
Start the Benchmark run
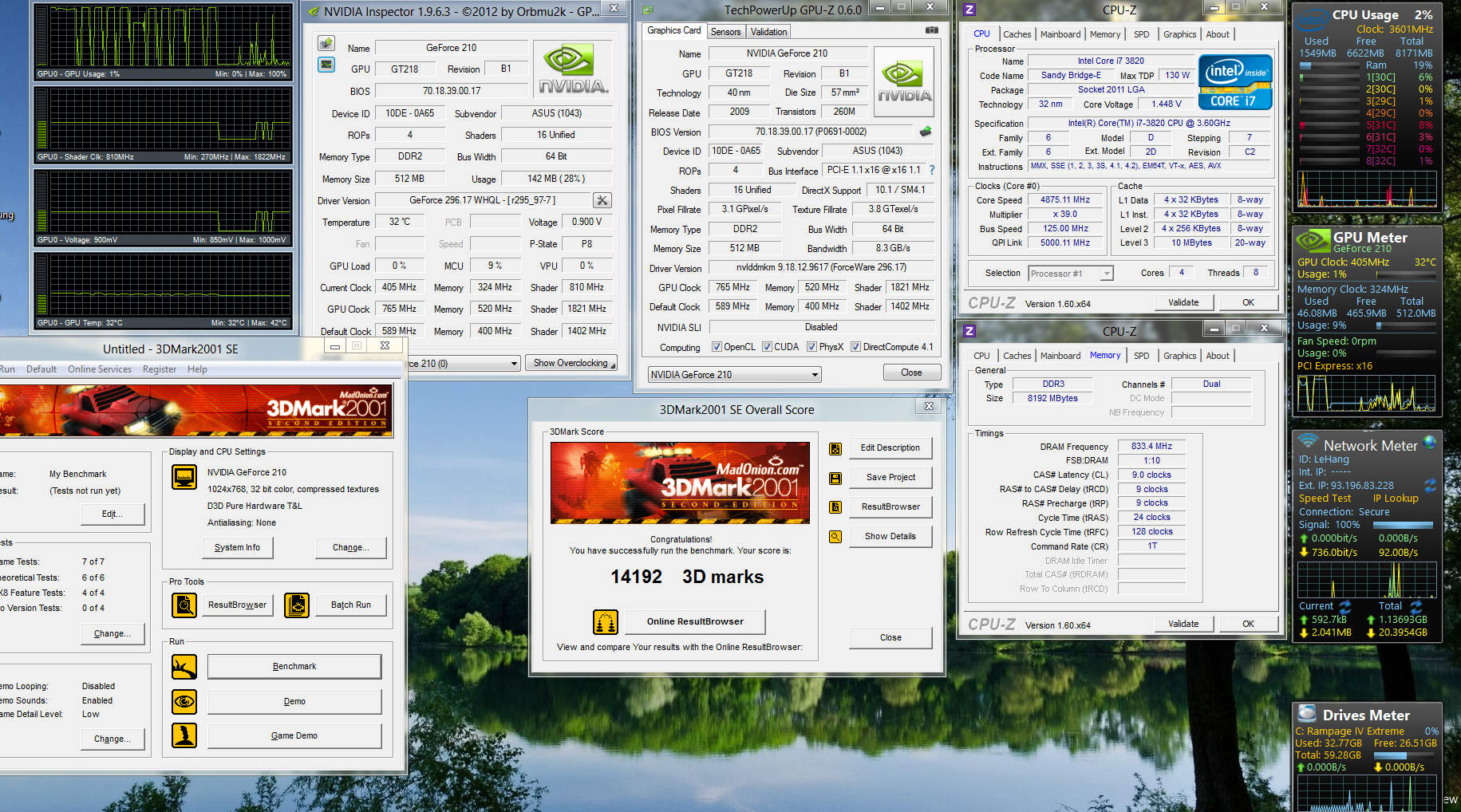click(294, 666)
